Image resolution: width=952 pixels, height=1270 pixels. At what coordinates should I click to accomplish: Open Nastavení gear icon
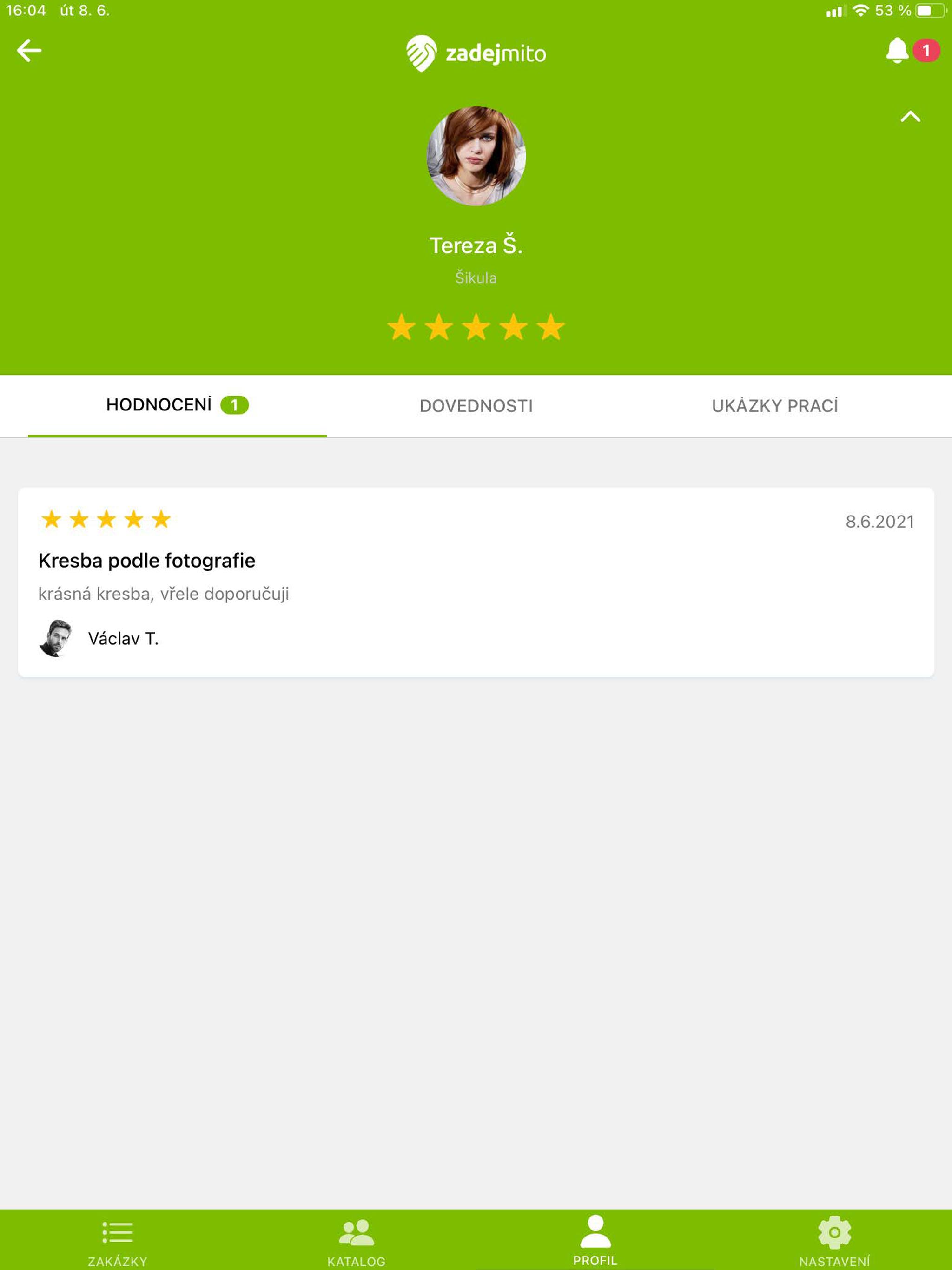(x=834, y=1232)
